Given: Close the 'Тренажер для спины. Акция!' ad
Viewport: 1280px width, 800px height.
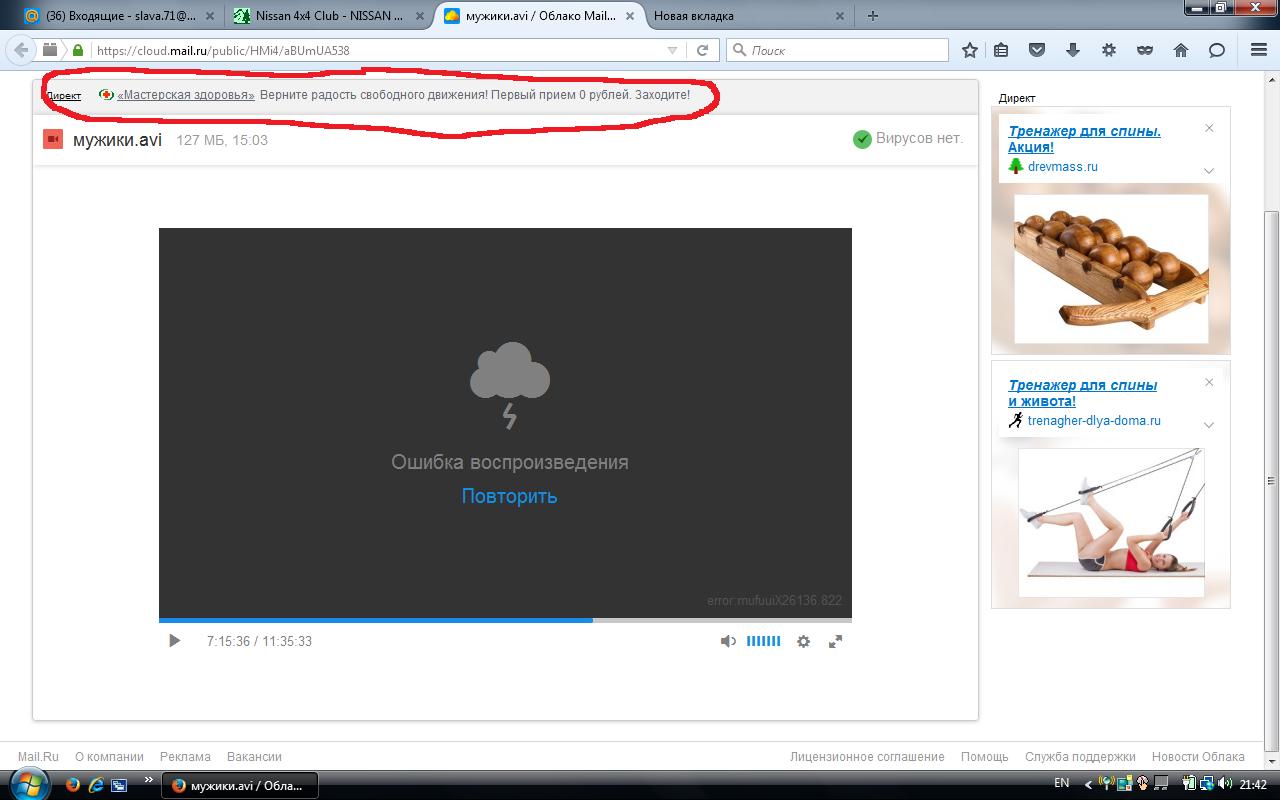Looking at the screenshot, I should [x=1209, y=128].
